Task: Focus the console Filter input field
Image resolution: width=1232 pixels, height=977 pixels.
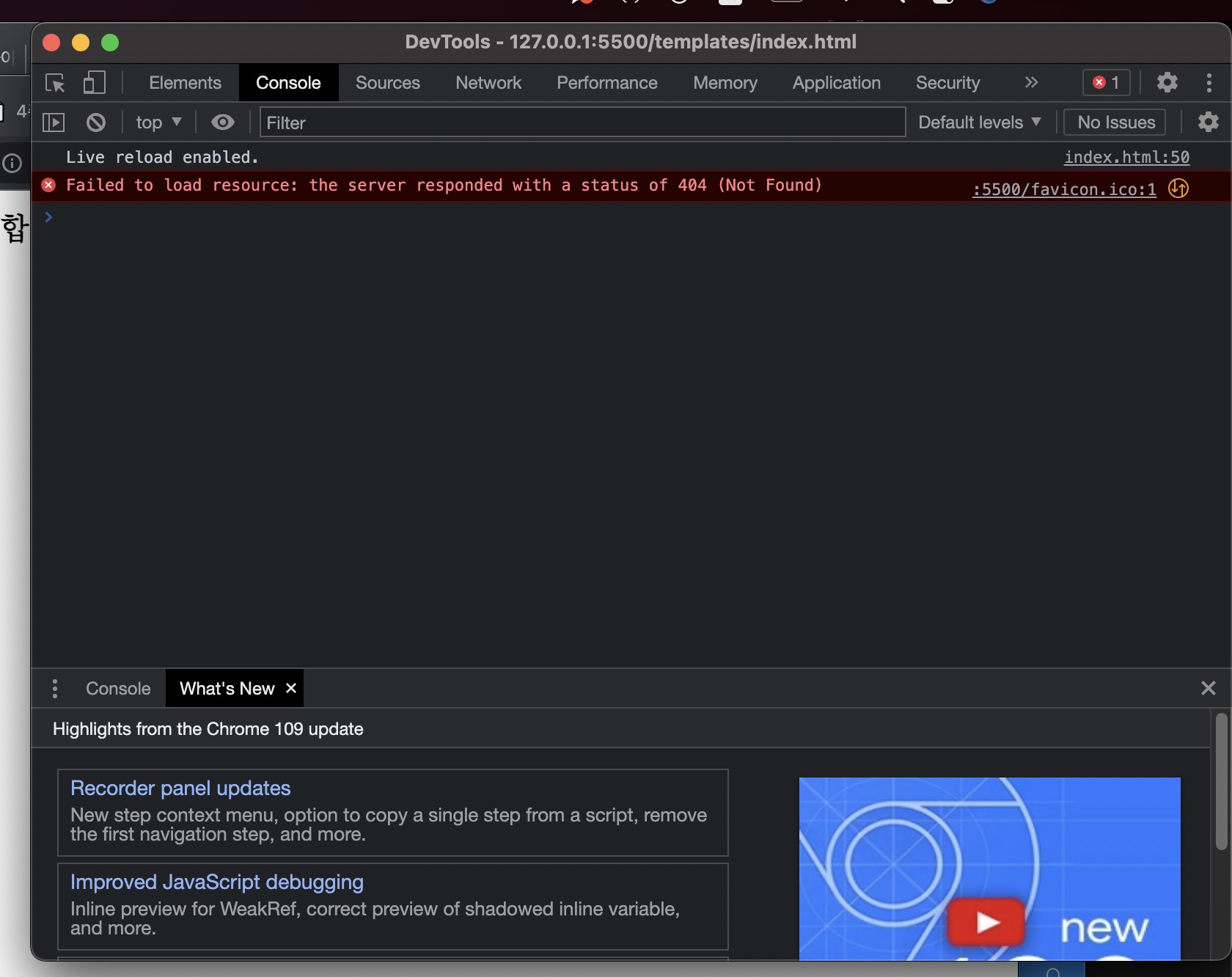Action: (x=583, y=122)
